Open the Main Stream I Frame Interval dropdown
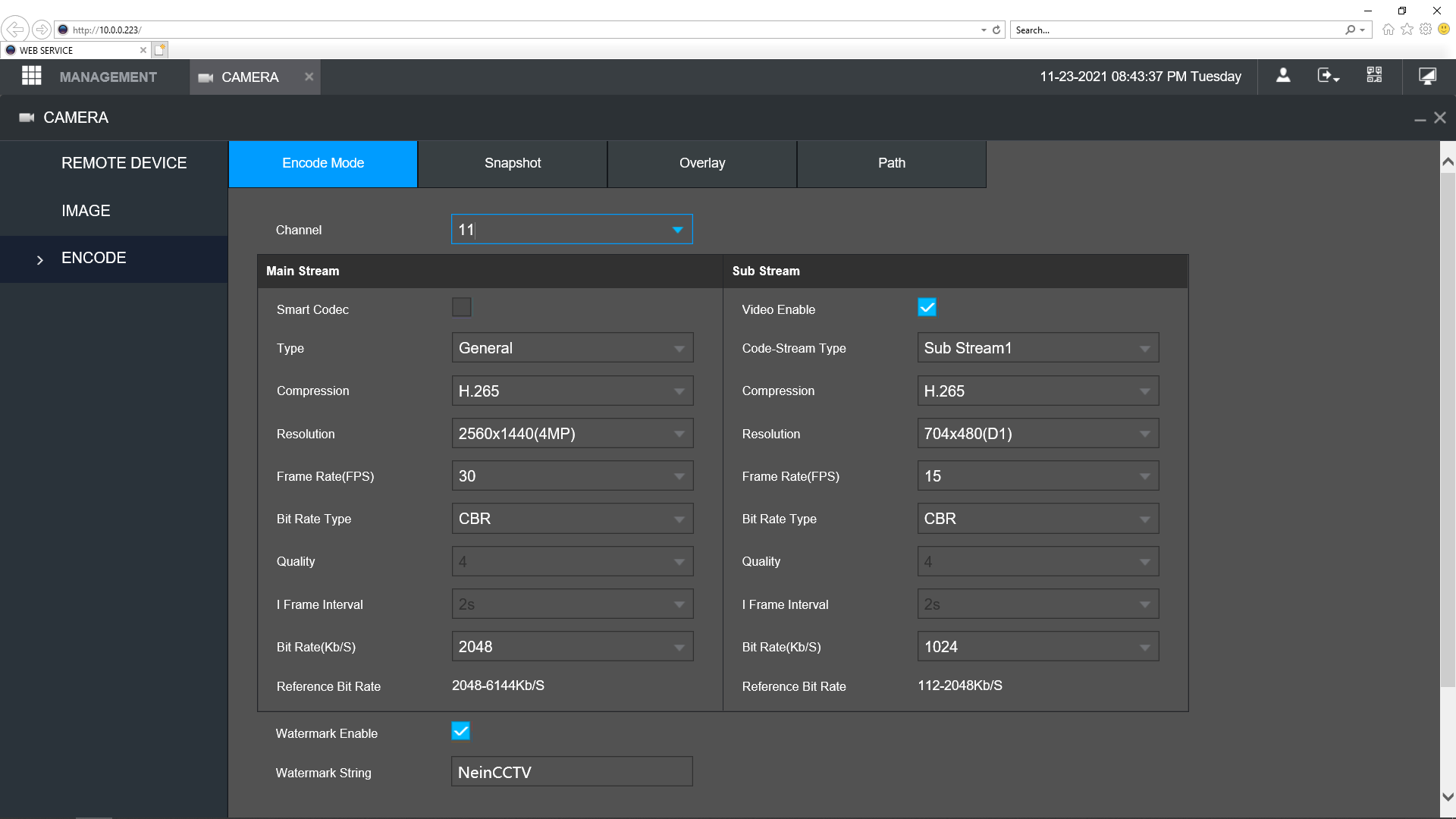Viewport: 1456px width, 819px height. click(573, 604)
